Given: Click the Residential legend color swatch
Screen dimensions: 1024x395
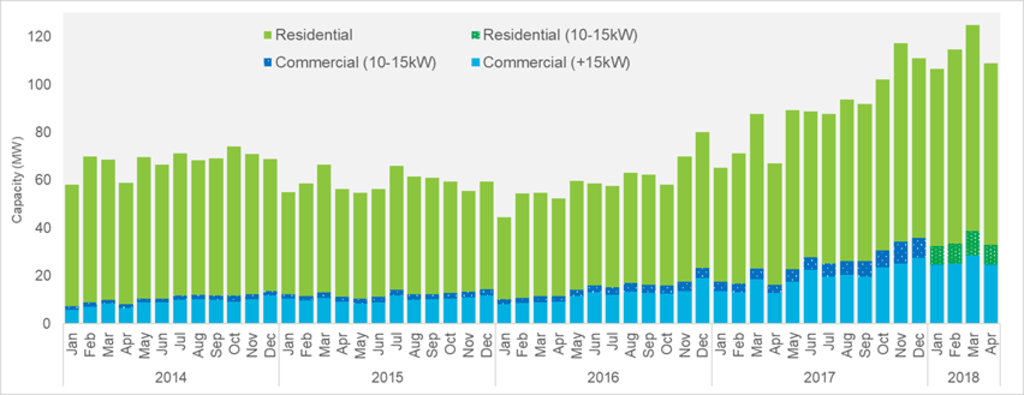Looking at the screenshot, I should point(267,34).
